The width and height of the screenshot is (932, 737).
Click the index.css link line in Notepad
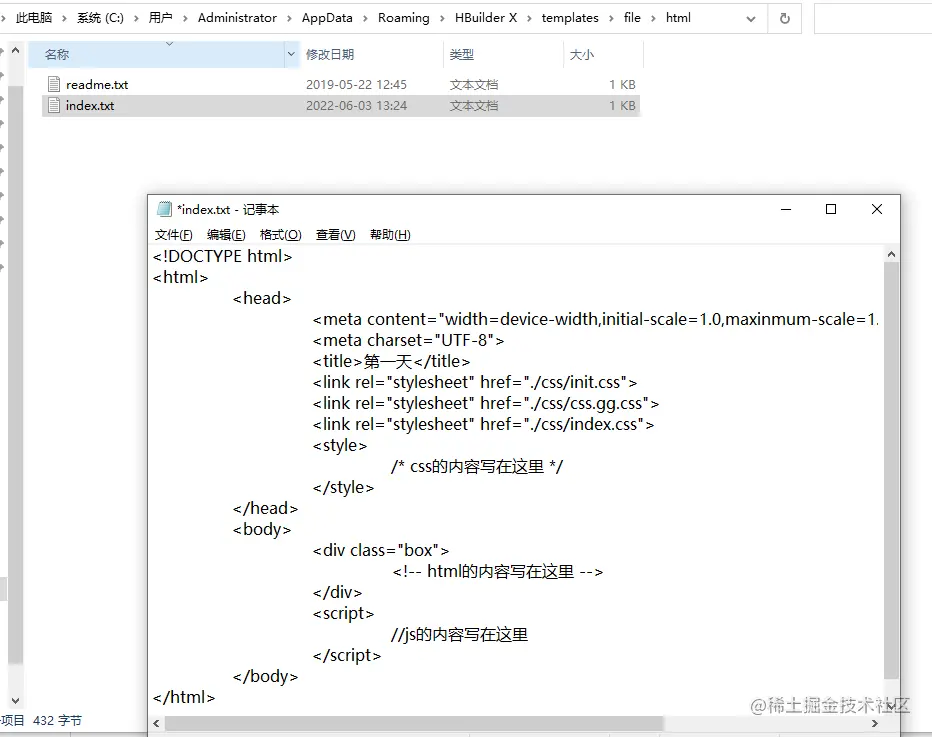(x=483, y=424)
